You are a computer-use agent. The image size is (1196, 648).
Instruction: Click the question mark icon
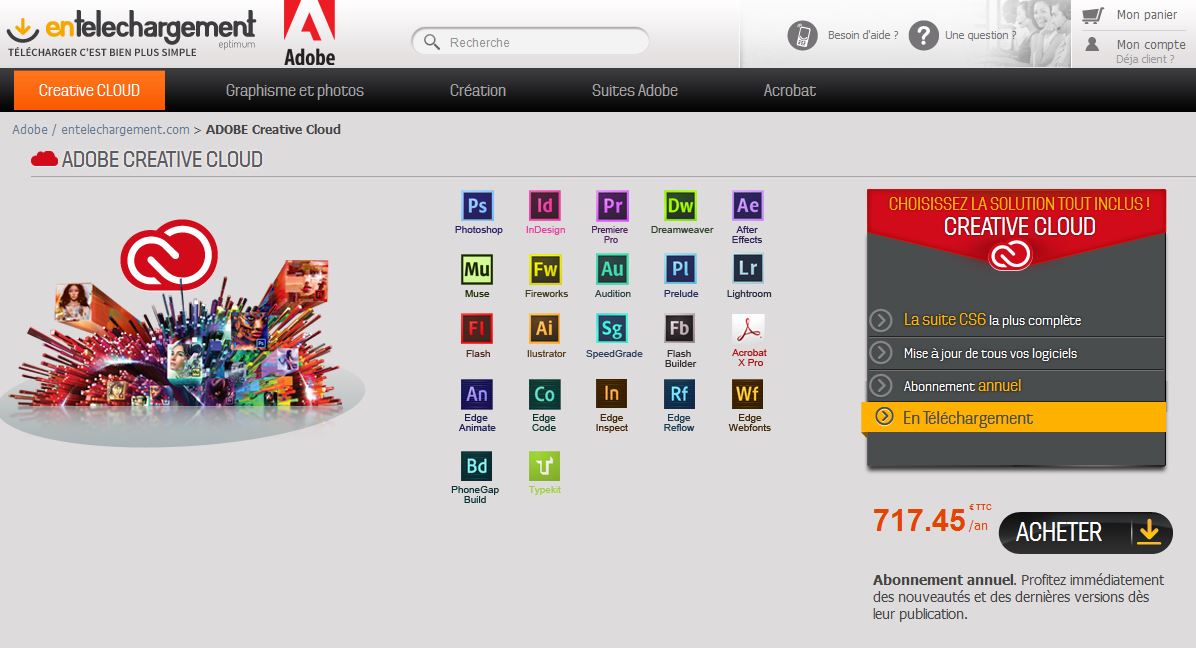[923, 35]
